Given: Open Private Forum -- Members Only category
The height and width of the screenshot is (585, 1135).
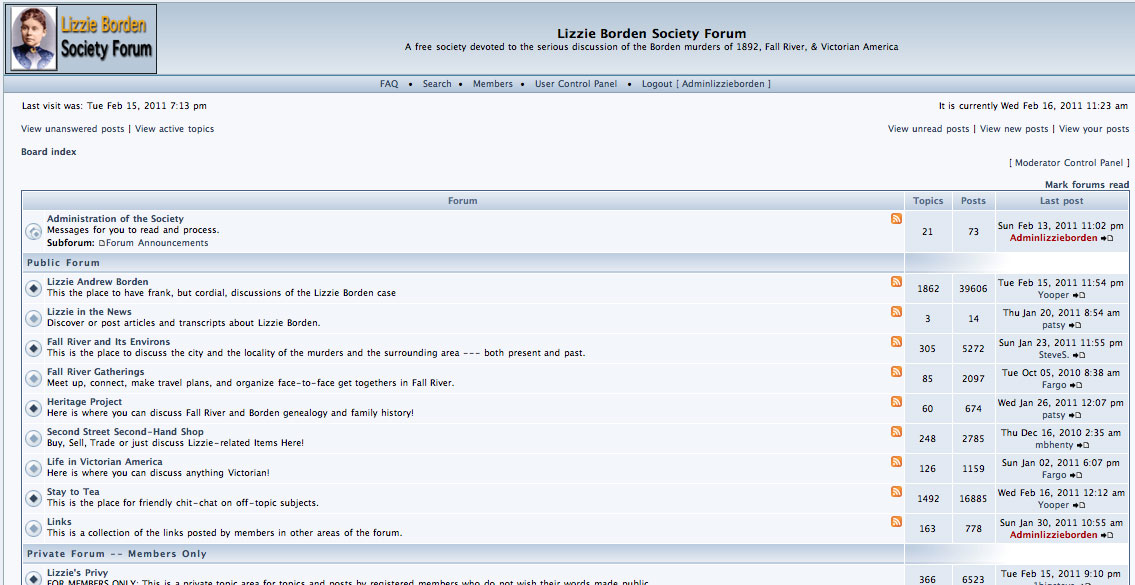Looking at the screenshot, I should [x=117, y=554].
